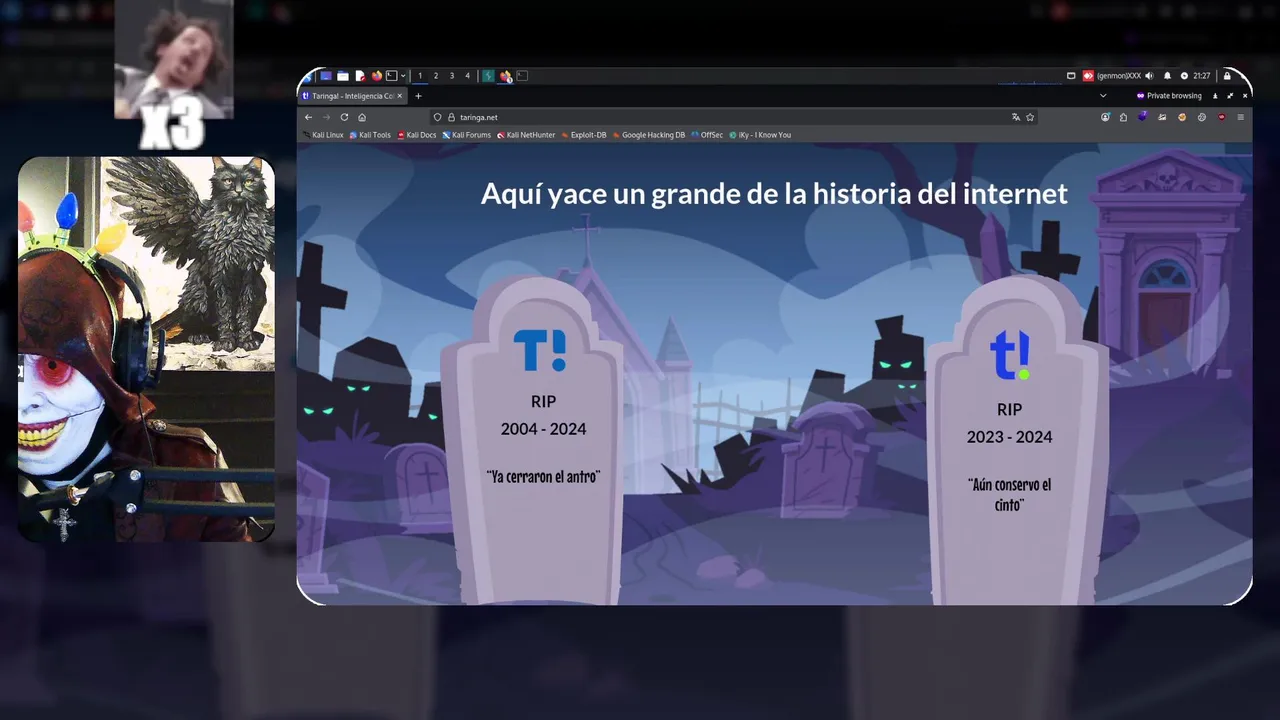Click the tracking protection shield icon
The height and width of the screenshot is (720, 1280).
tap(437, 117)
